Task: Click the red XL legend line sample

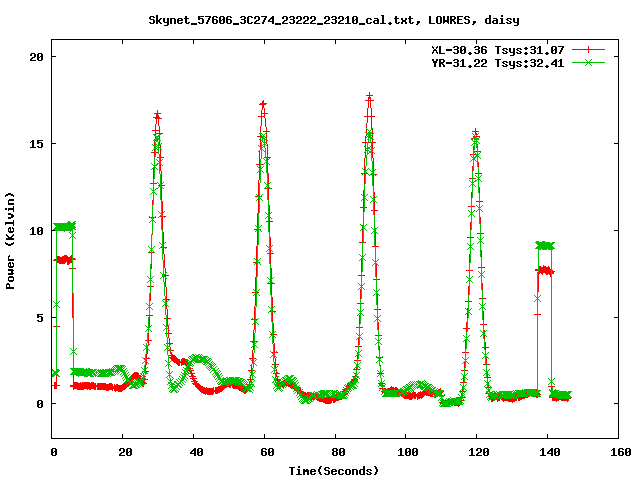Action: (x=588, y=50)
